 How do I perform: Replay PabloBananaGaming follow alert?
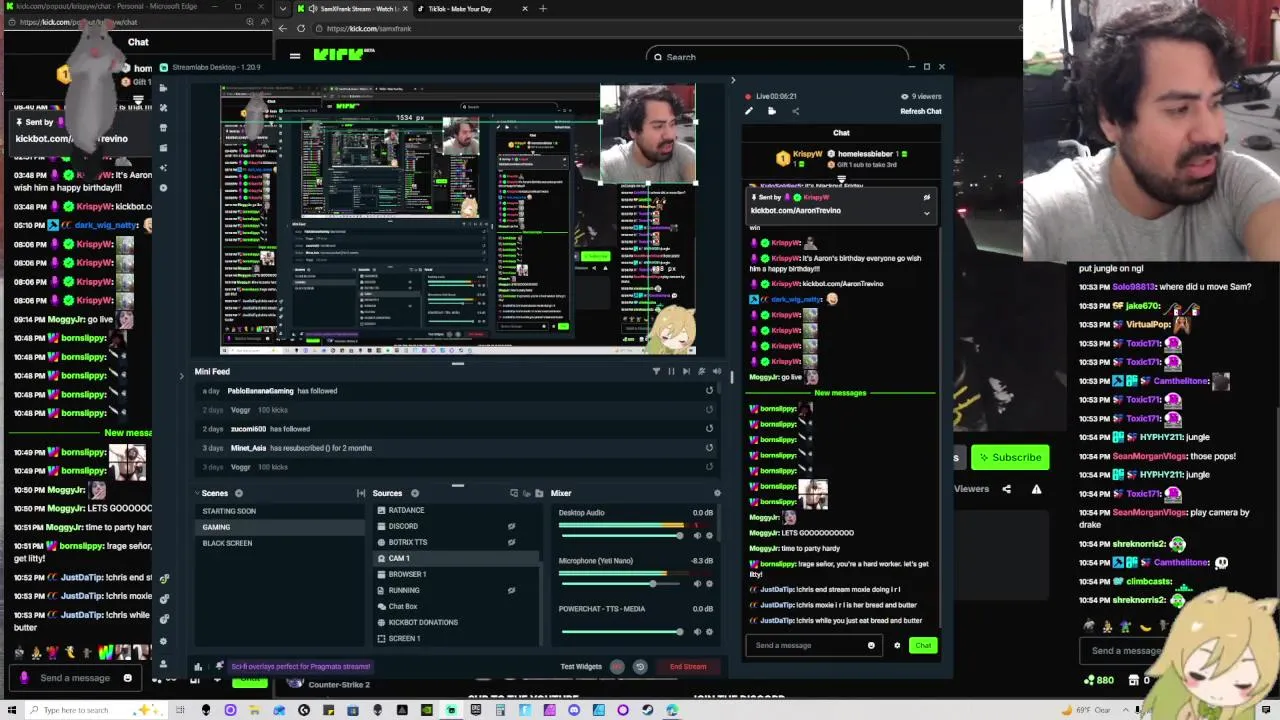[709, 391]
